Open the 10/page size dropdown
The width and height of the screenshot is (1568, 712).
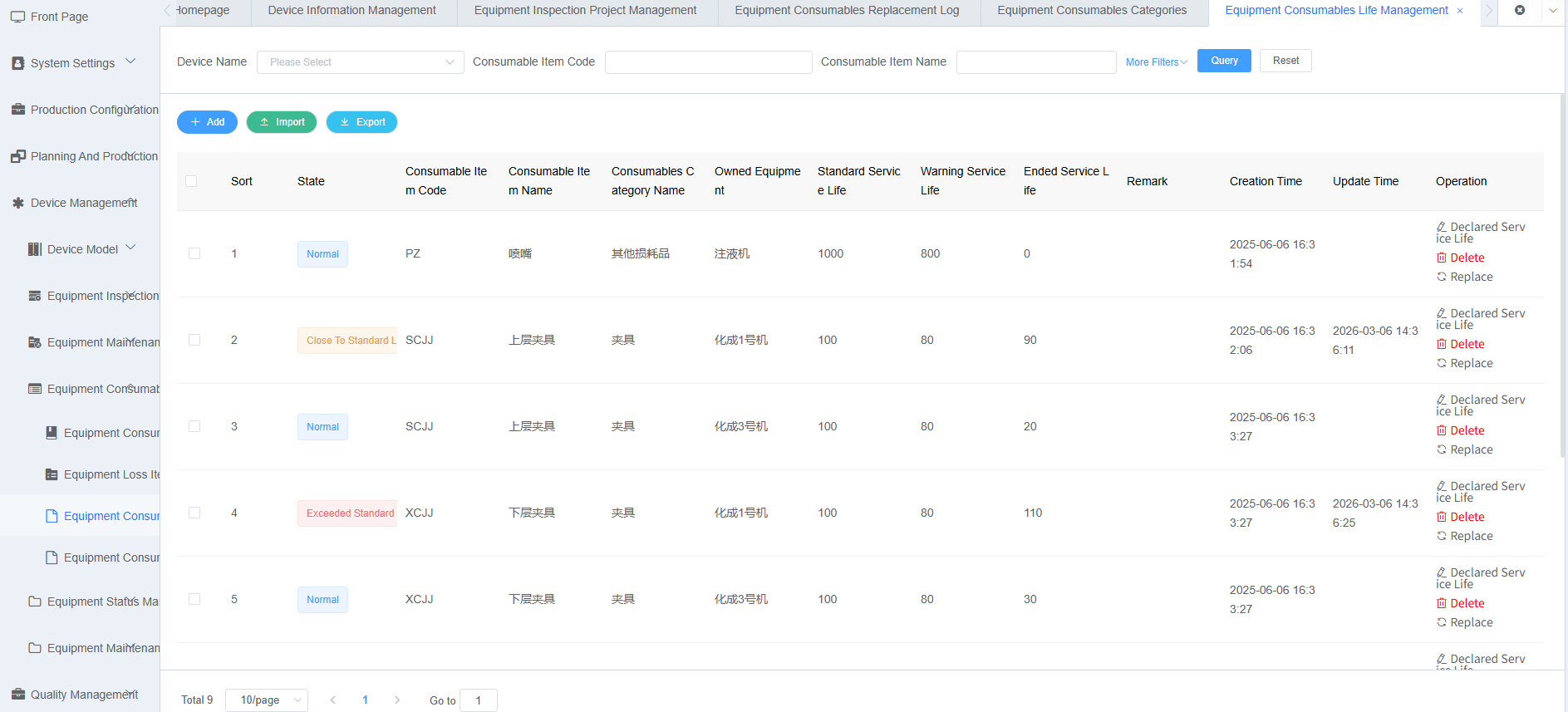tap(267, 700)
